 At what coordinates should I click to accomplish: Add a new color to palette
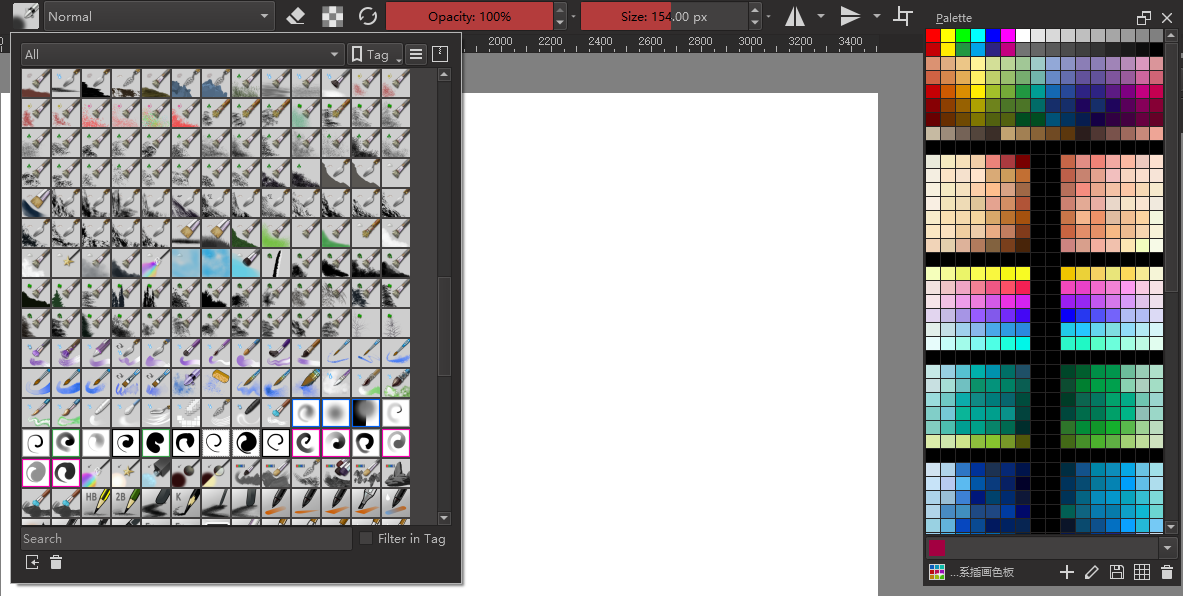pos(1066,572)
